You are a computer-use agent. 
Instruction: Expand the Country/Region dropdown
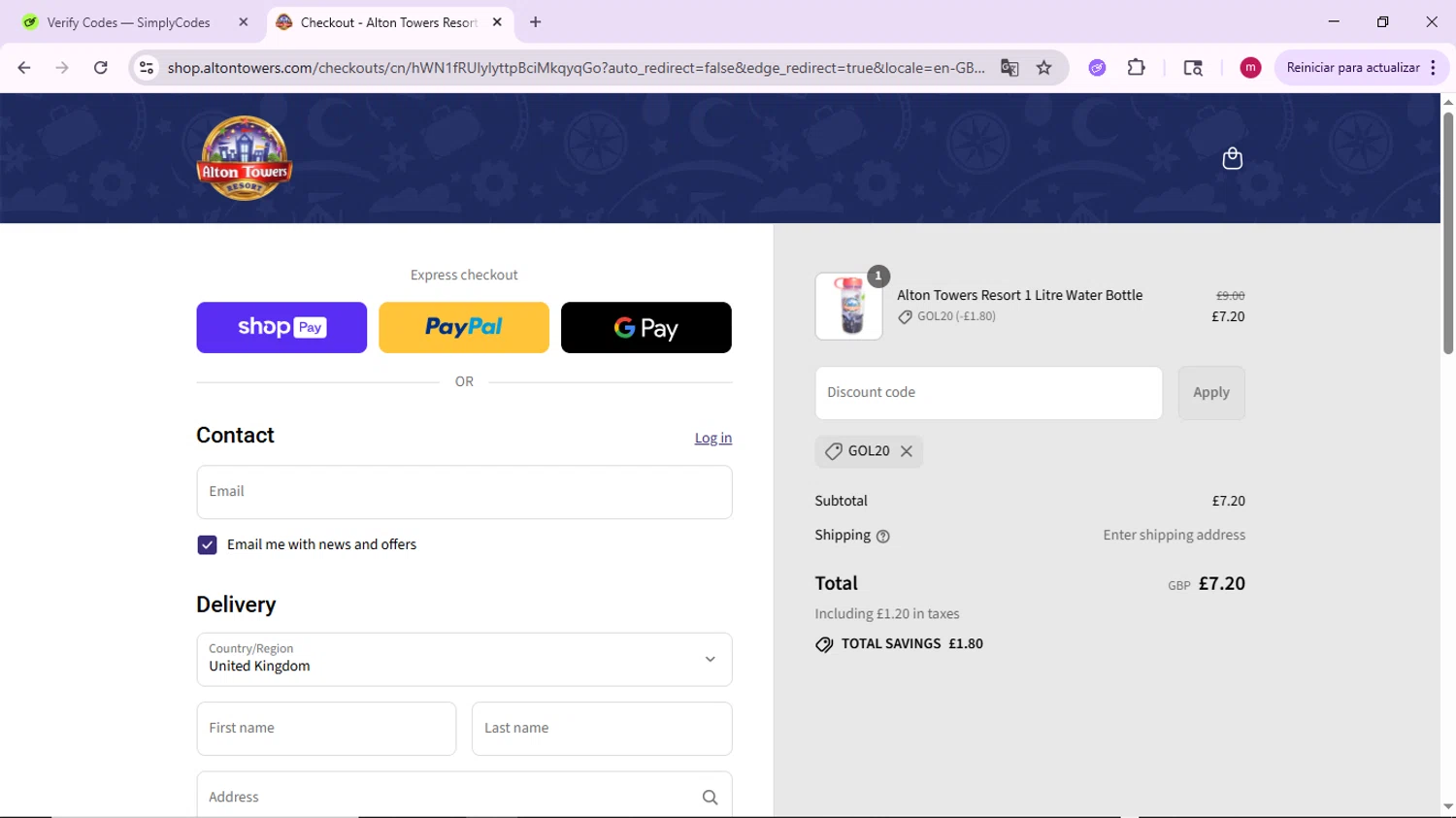(464, 659)
